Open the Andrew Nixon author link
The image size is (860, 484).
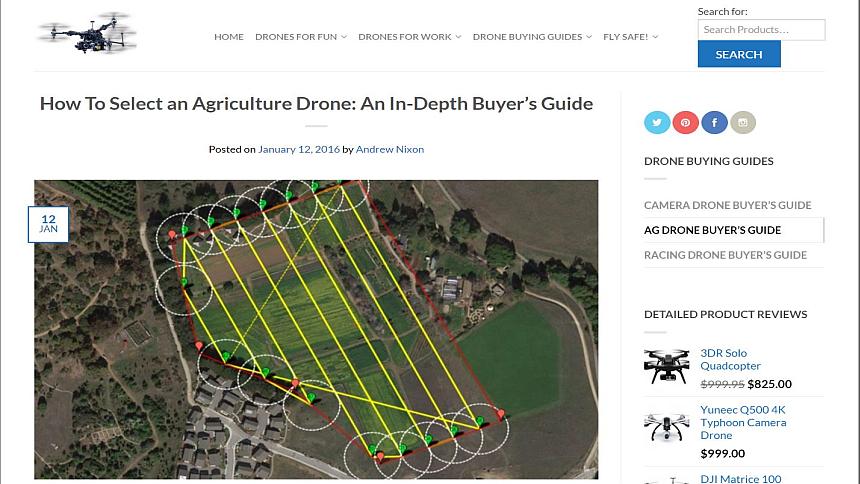[389, 149]
